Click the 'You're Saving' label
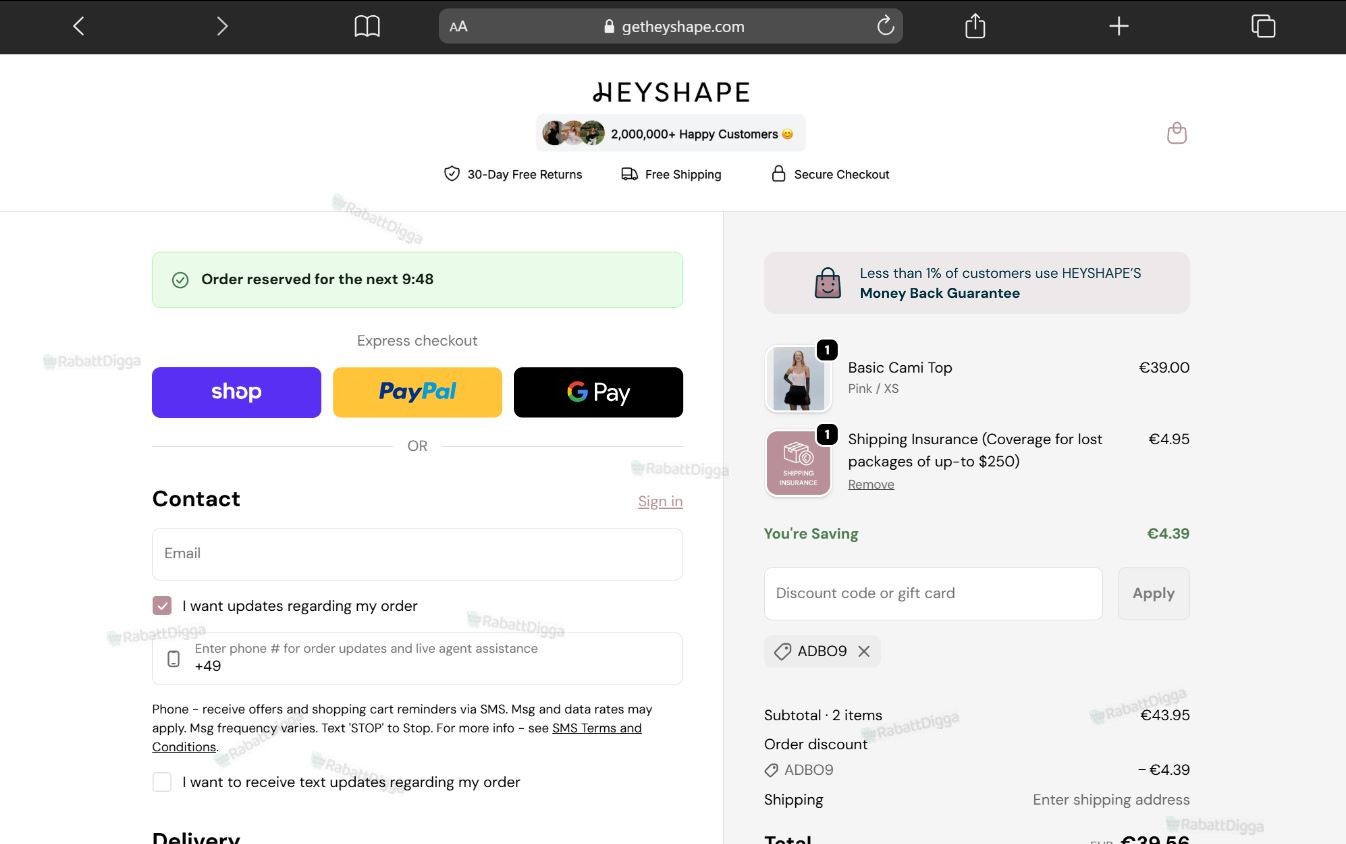This screenshot has width=1346, height=844. 811,534
